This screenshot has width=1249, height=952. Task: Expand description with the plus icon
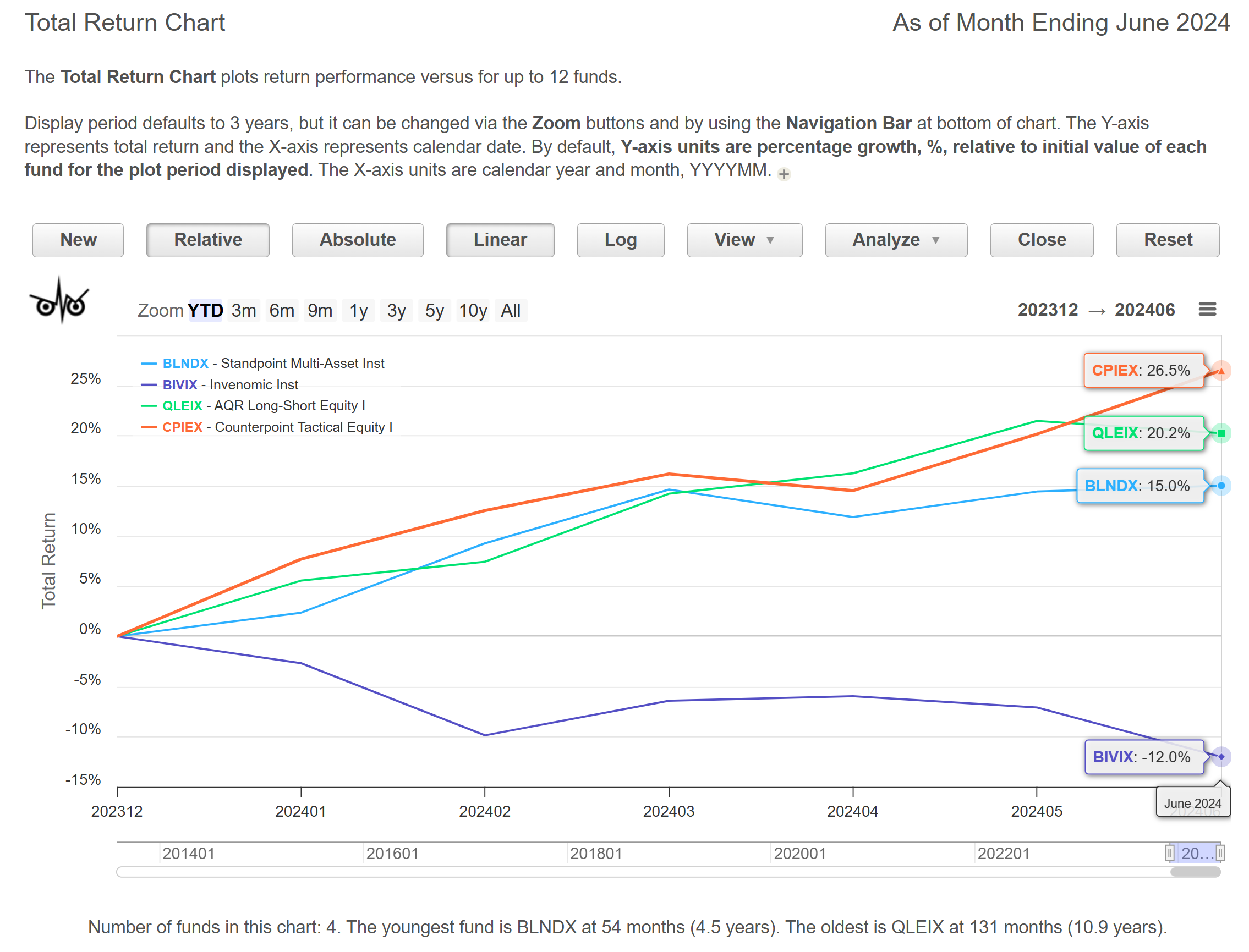(x=784, y=174)
